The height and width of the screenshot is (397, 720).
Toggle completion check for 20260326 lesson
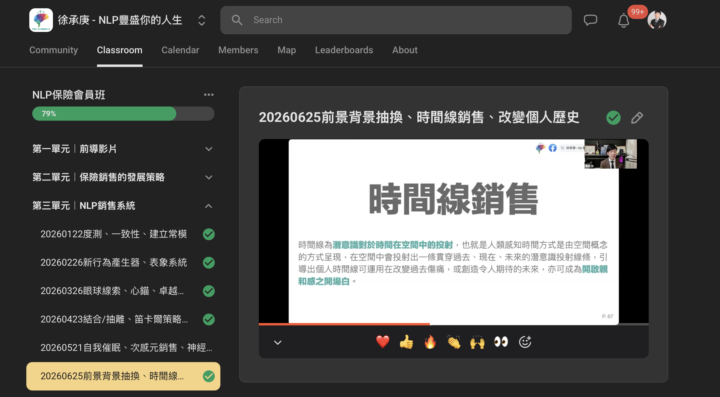coord(209,291)
